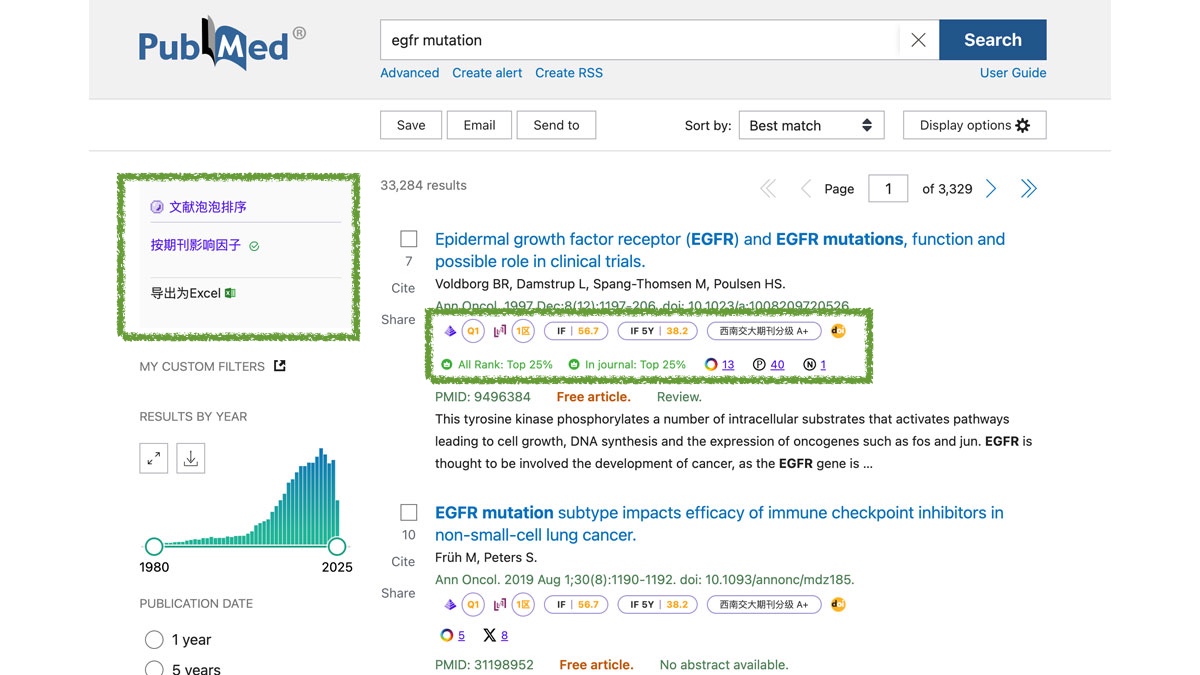Viewport: 1200px width, 675px height.
Task: Clear the search box with X icon
Action: click(918, 40)
